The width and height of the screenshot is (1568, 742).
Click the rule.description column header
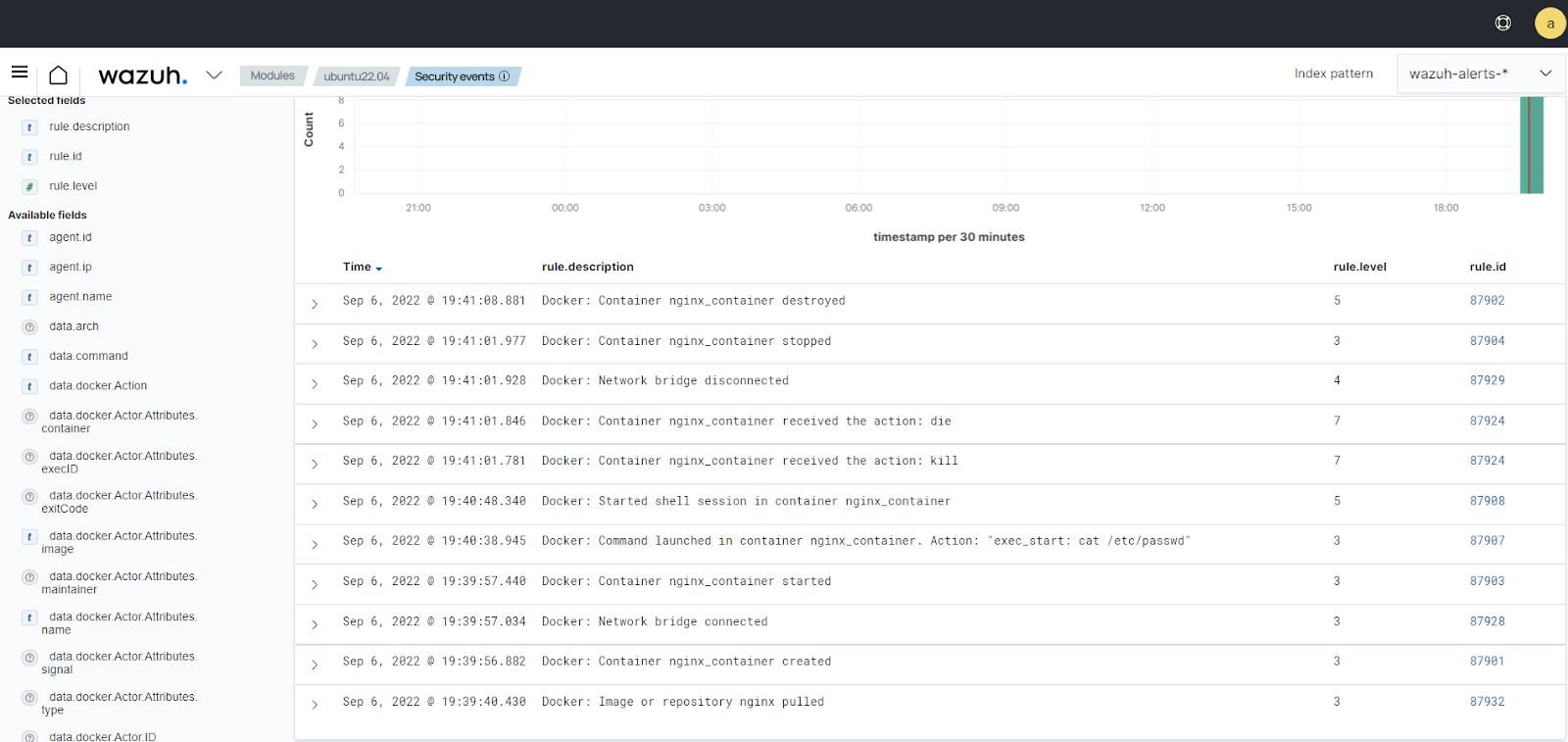pyautogui.click(x=588, y=267)
